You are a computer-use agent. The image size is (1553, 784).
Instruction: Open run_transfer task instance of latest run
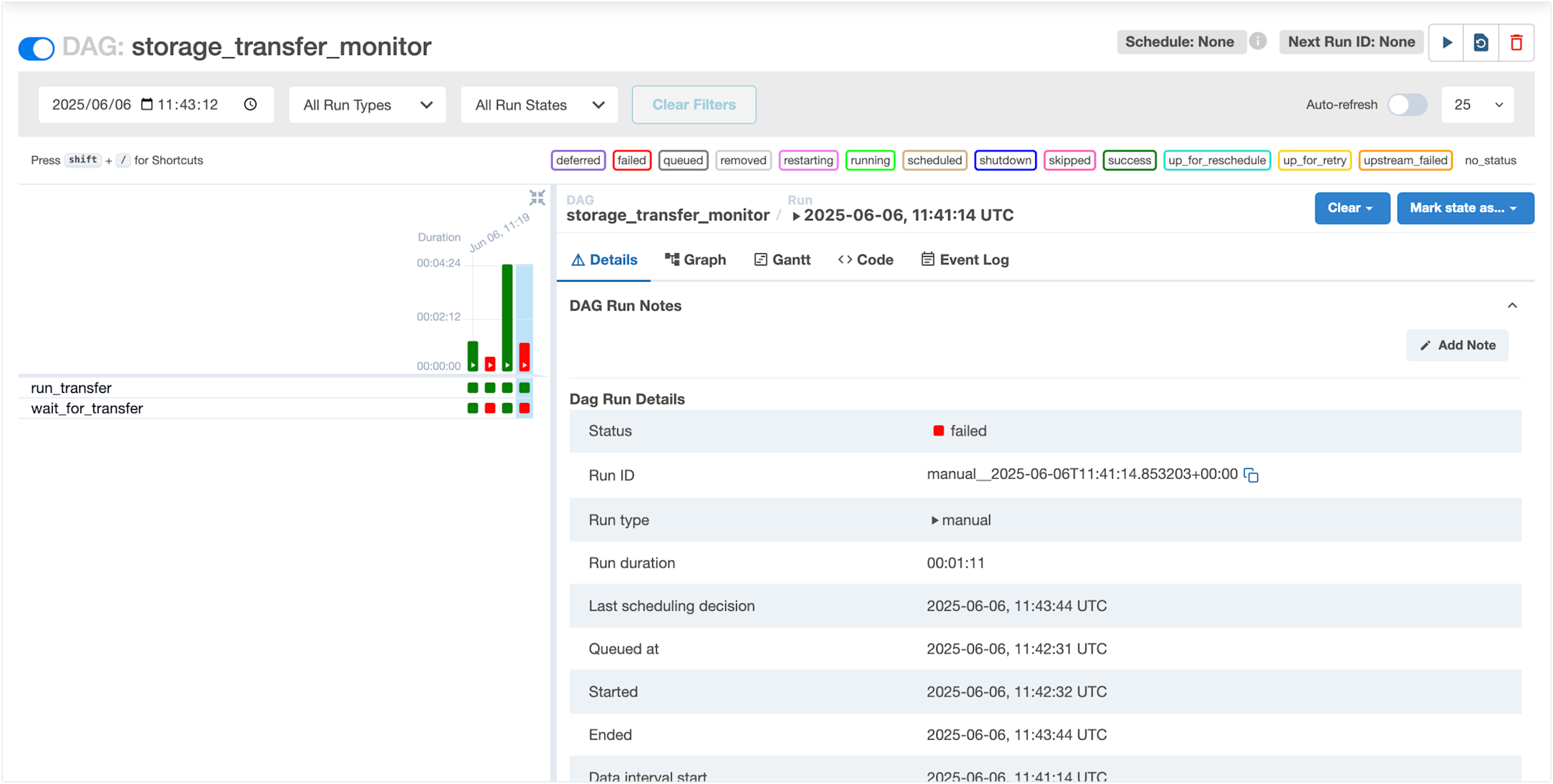pos(525,387)
